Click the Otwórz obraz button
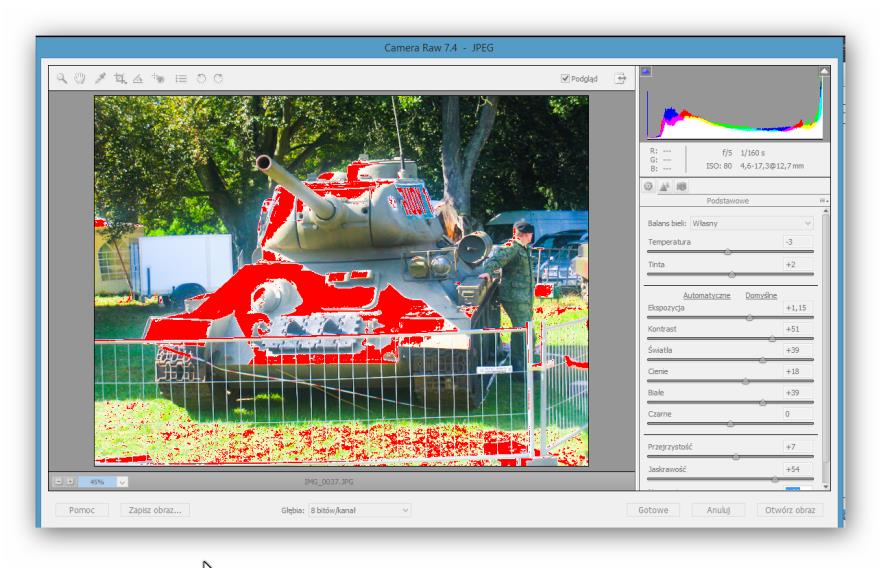Screen dimensions: 881x568 (x=789, y=510)
